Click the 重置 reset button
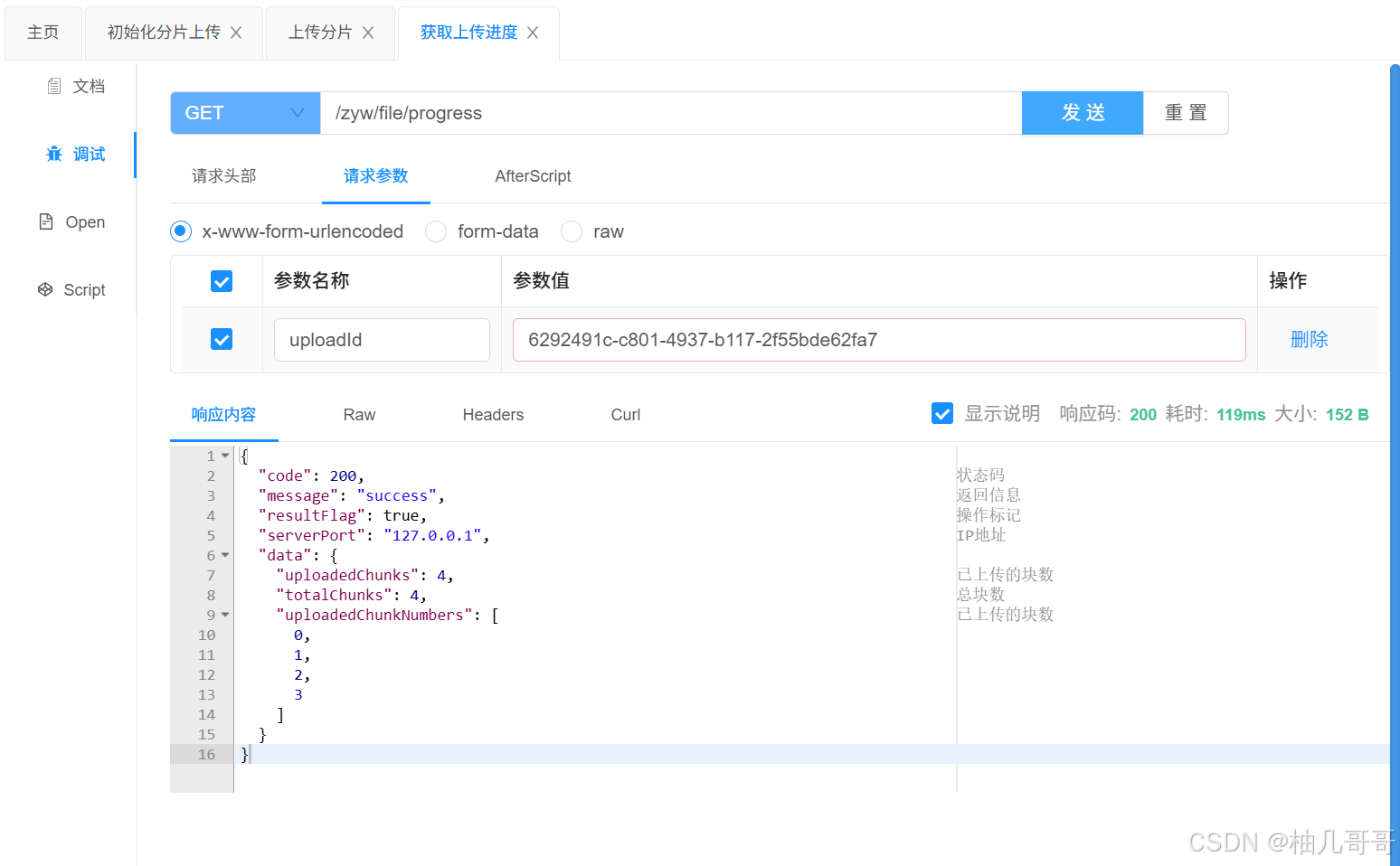This screenshot has width=1400, height=866. pos(1186,113)
